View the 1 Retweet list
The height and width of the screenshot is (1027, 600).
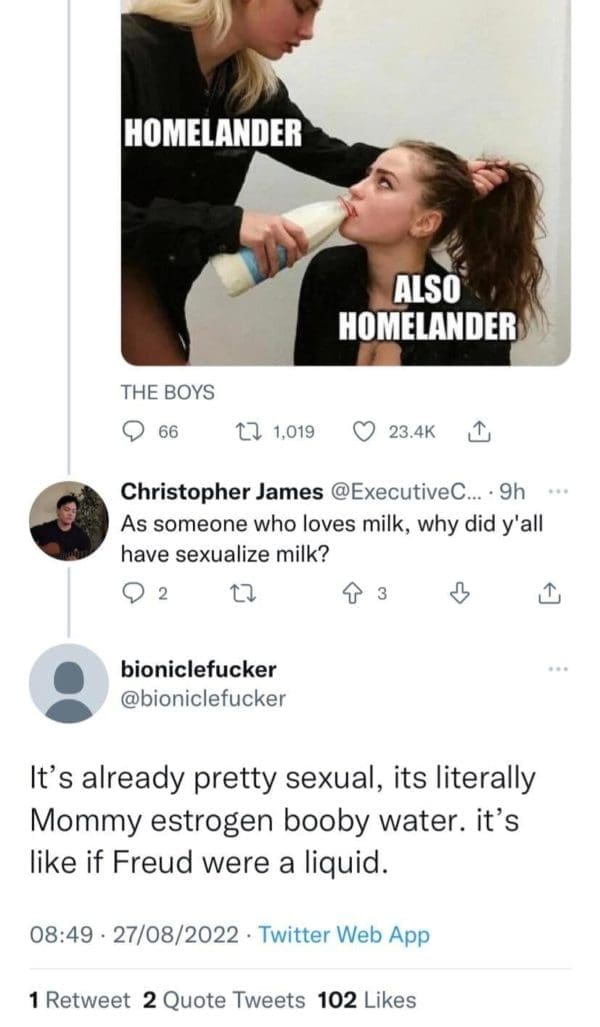click(x=80, y=999)
